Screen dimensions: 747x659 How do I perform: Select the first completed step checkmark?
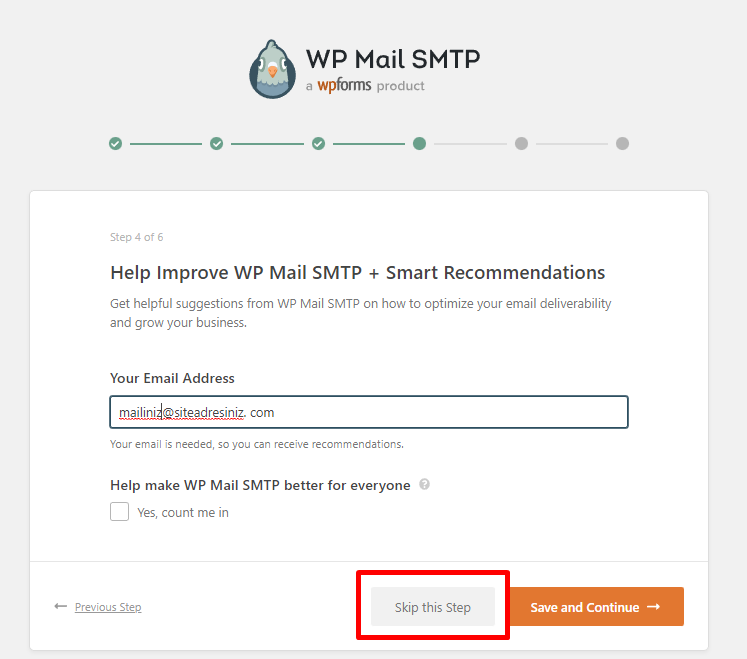(x=116, y=144)
